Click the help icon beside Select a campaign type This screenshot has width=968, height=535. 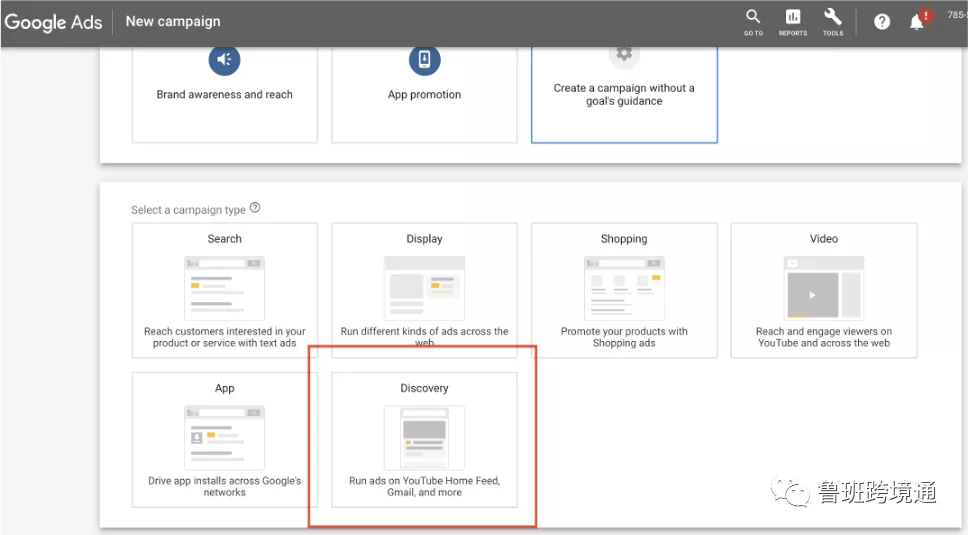(255, 208)
